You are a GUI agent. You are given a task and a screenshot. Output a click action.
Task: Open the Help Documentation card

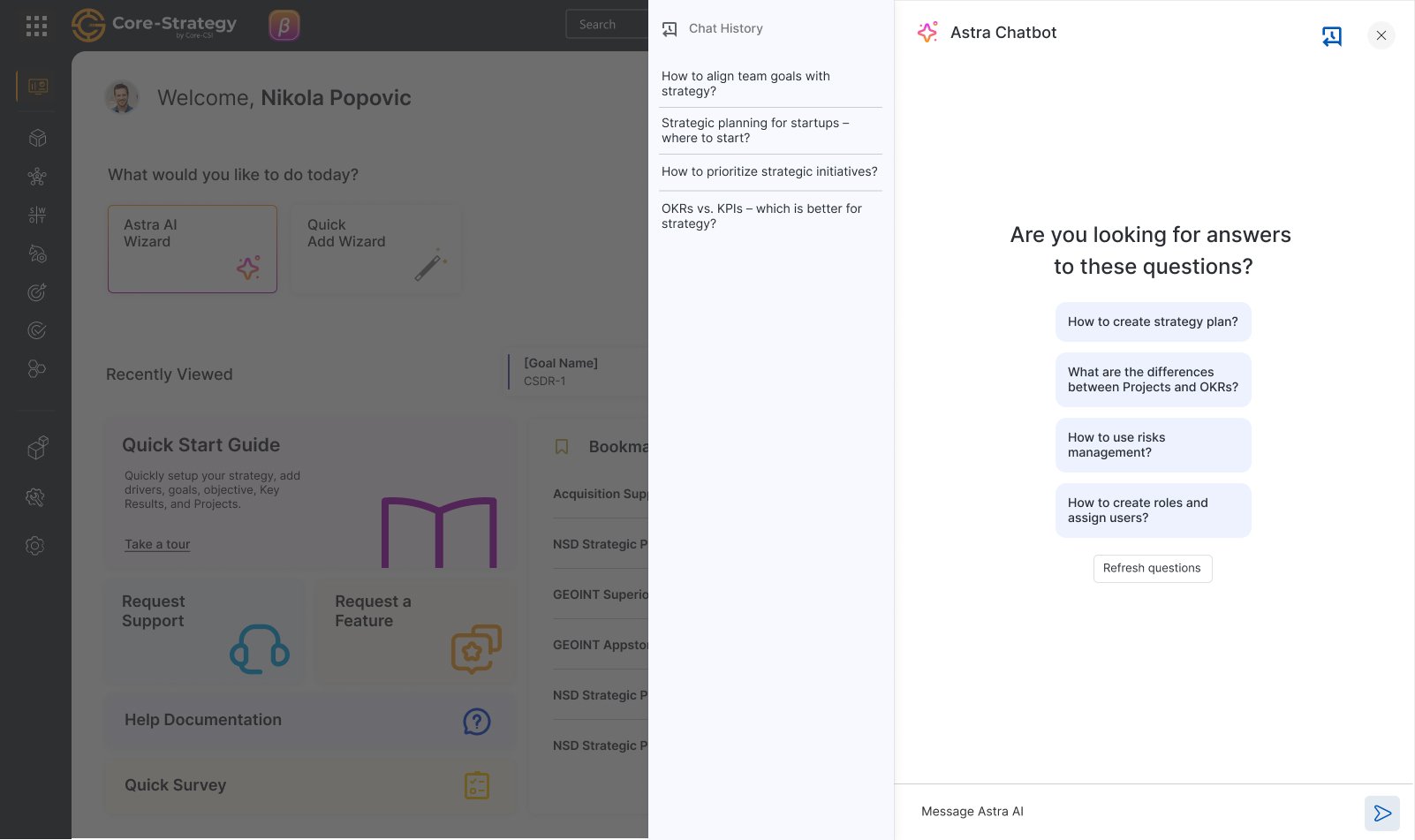click(x=310, y=721)
